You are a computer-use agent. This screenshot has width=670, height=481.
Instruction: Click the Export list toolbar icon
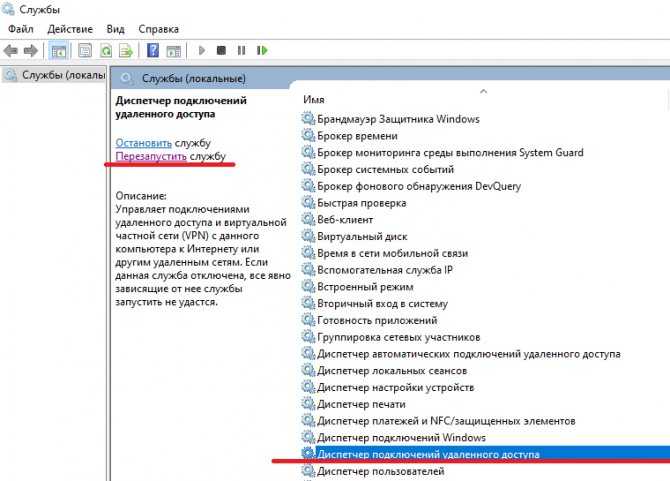(126, 51)
